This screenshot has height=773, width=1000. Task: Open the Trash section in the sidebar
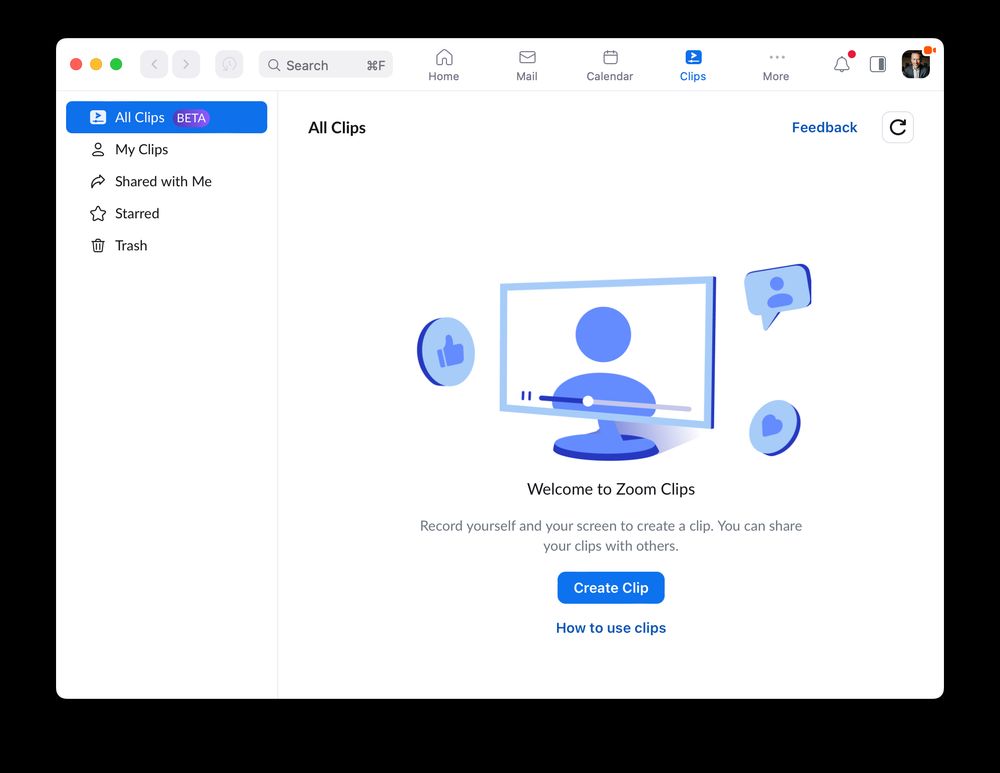click(130, 245)
